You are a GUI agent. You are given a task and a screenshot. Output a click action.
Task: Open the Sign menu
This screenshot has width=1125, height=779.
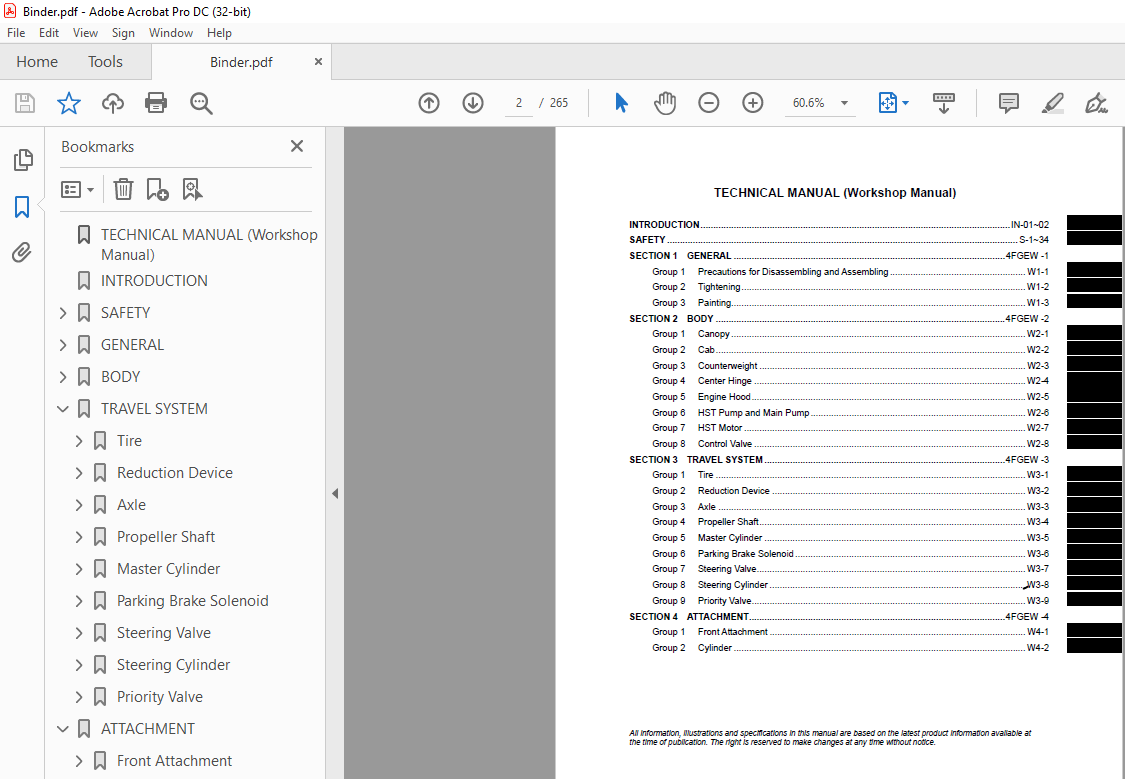pyautogui.click(x=123, y=33)
